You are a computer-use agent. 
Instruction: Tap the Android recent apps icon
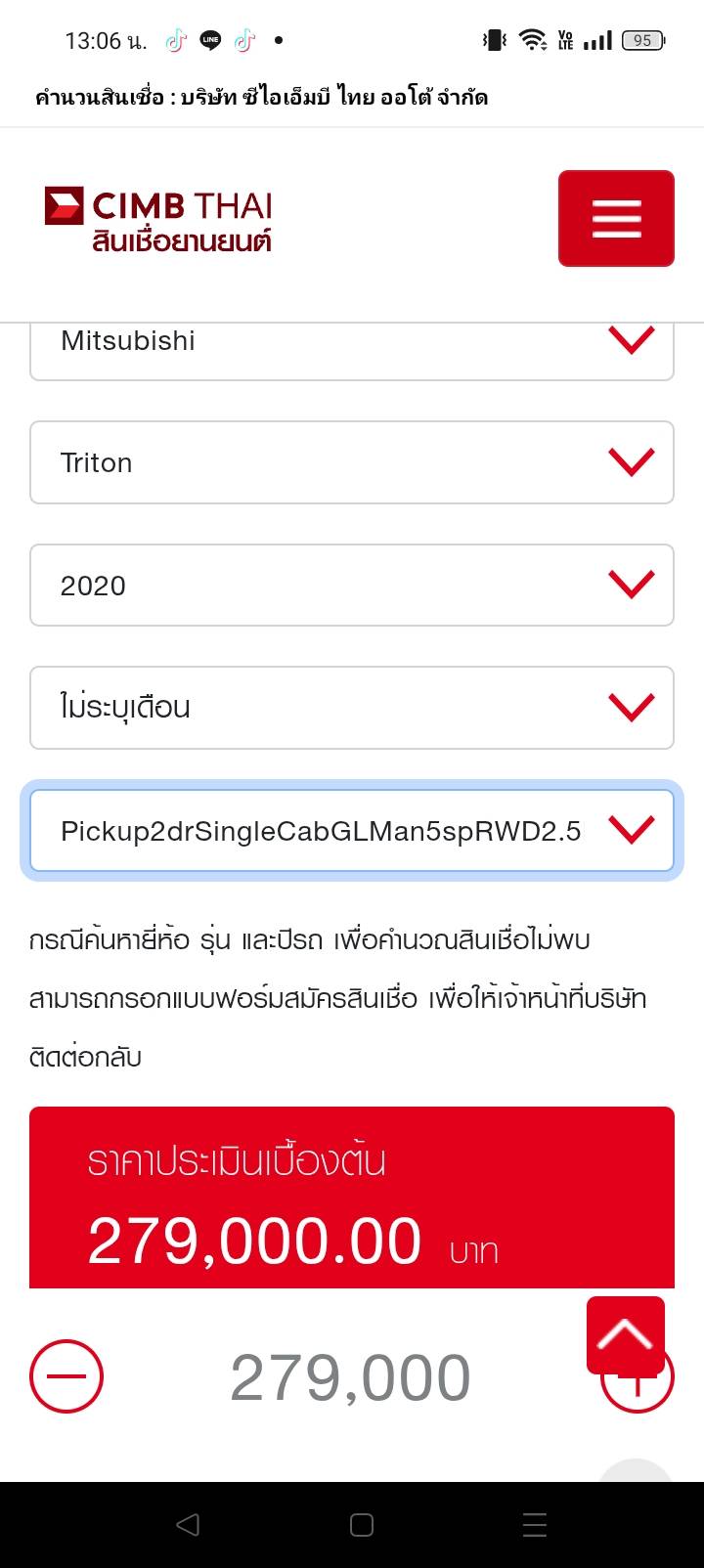click(x=534, y=1524)
